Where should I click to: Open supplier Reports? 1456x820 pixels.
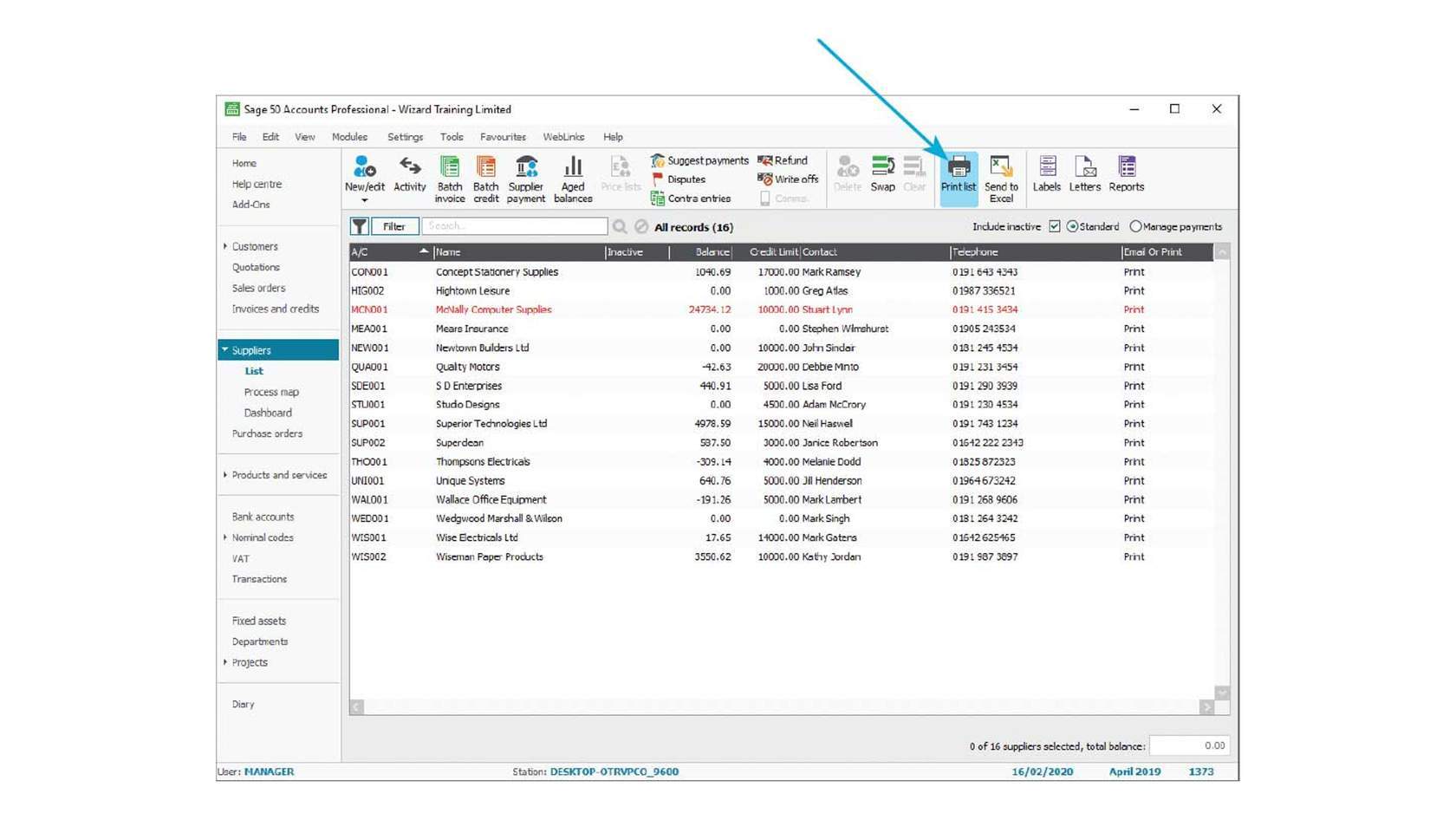click(x=1127, y=174)
